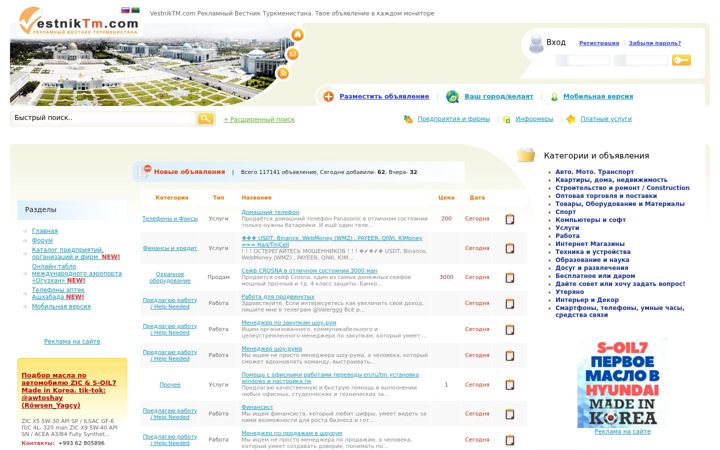This screenshot has height=450, width=720.
Task: Open the Домашний телефон listing title
Action: [x=270, y=212]
